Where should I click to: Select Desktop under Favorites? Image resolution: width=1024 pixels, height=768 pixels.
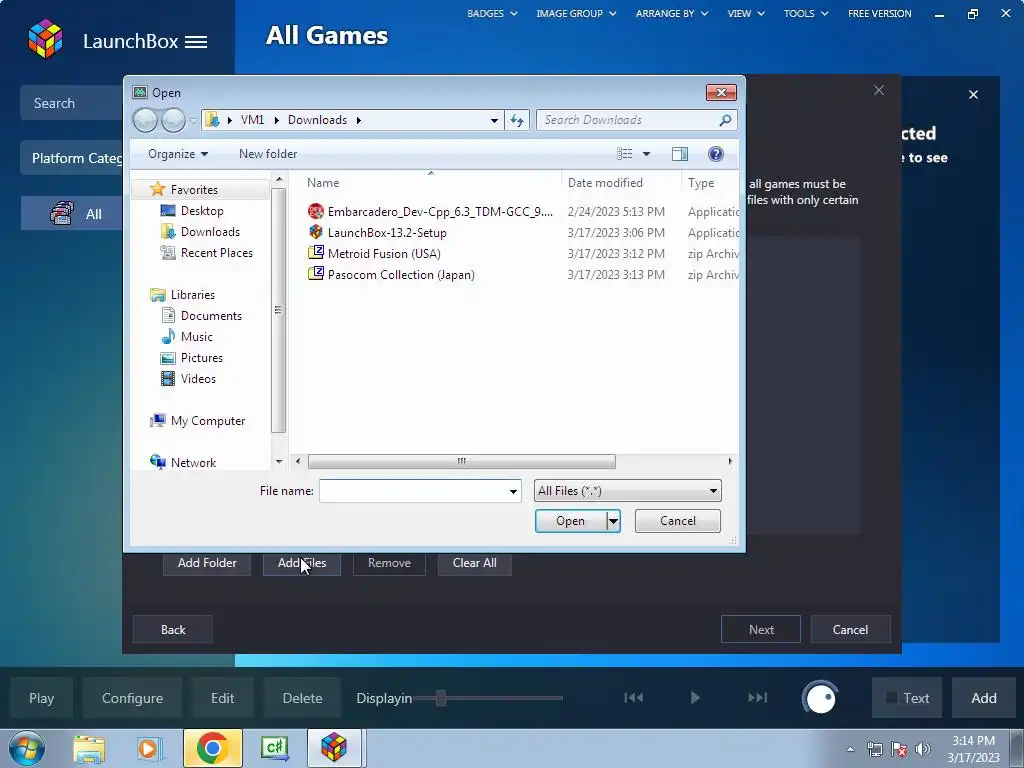(202, 211)
